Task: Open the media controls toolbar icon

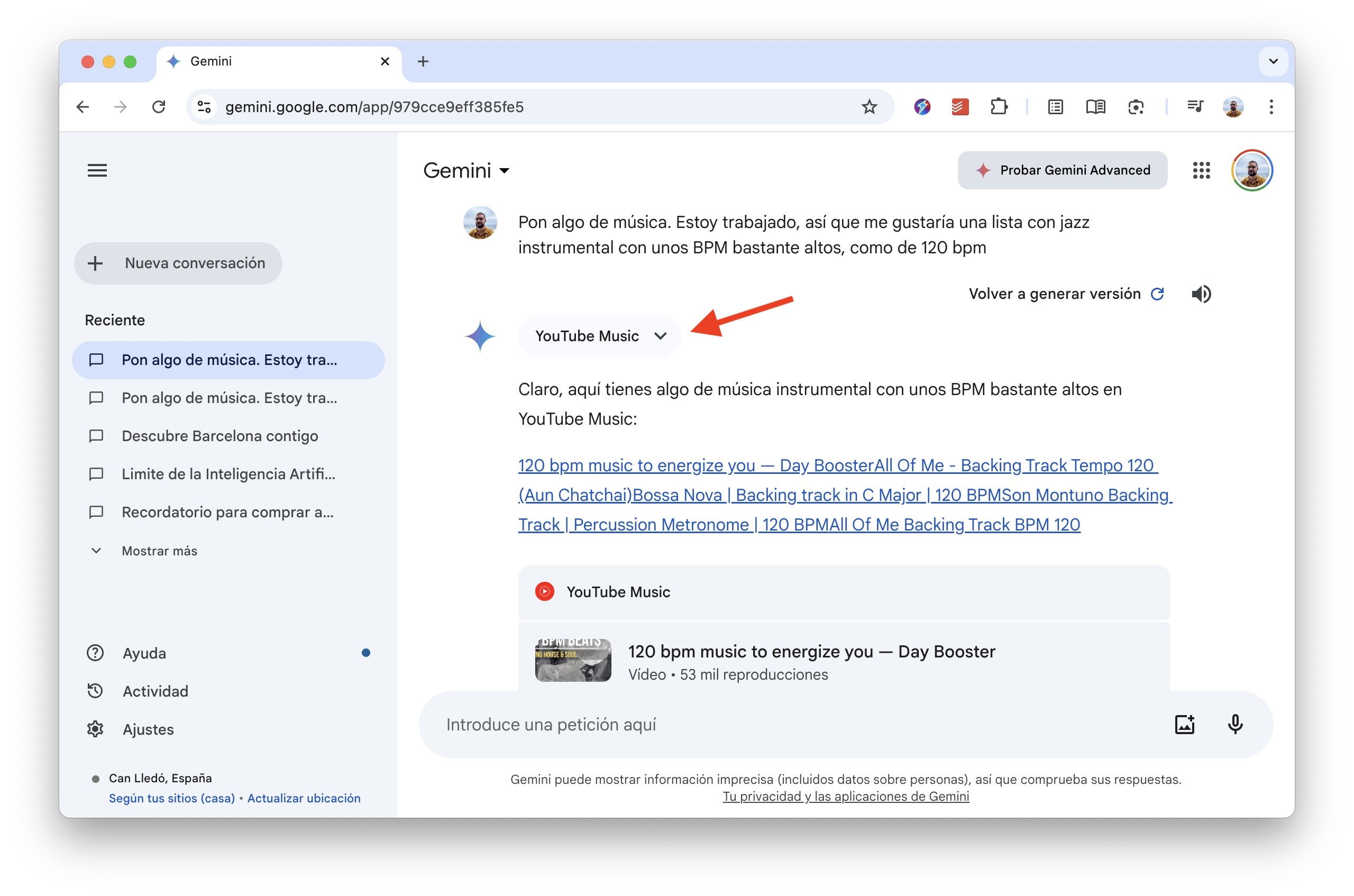Action: pyautogui.click(x=1195, y=107)
